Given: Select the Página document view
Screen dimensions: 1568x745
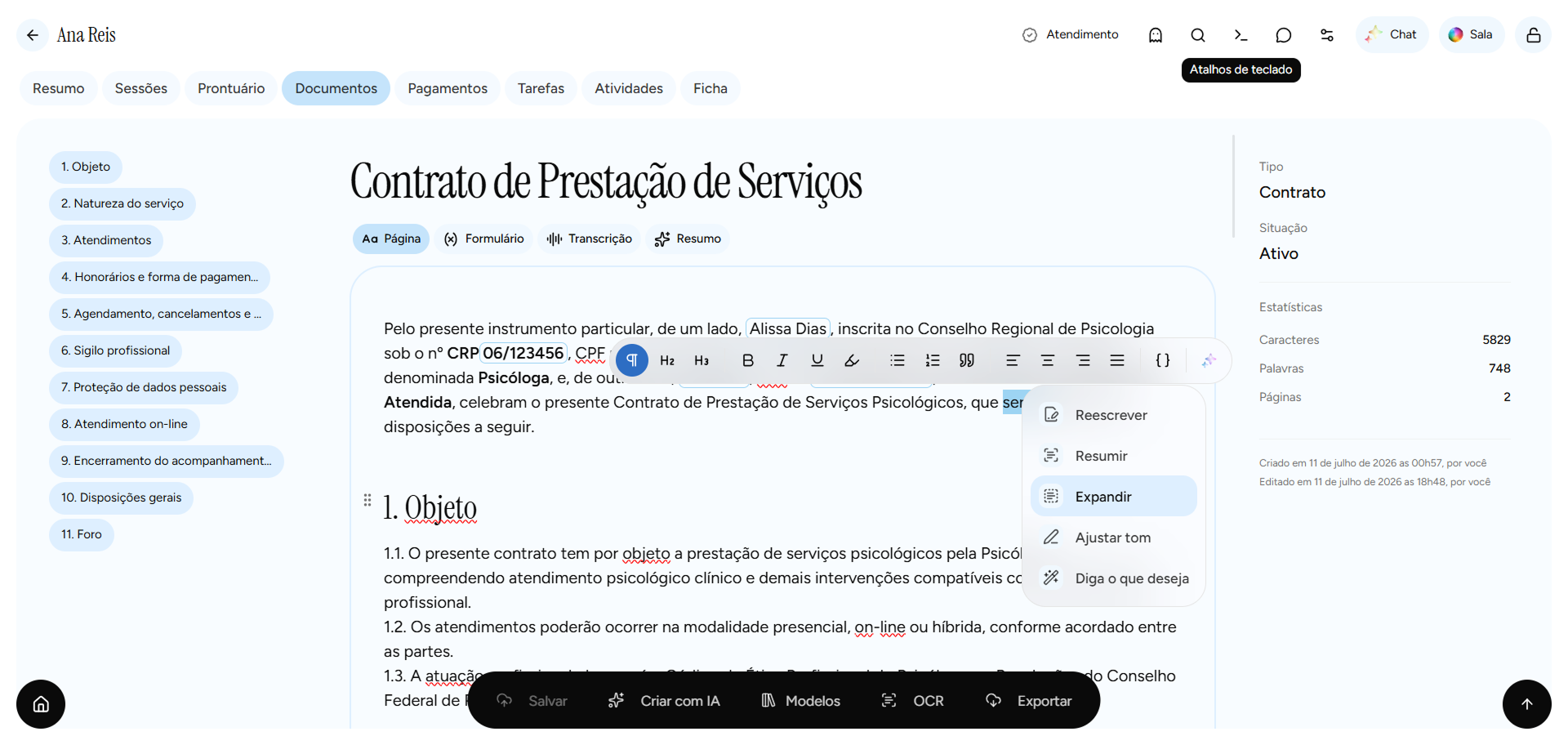Looking at the screenshot, I should click(391, 239).
